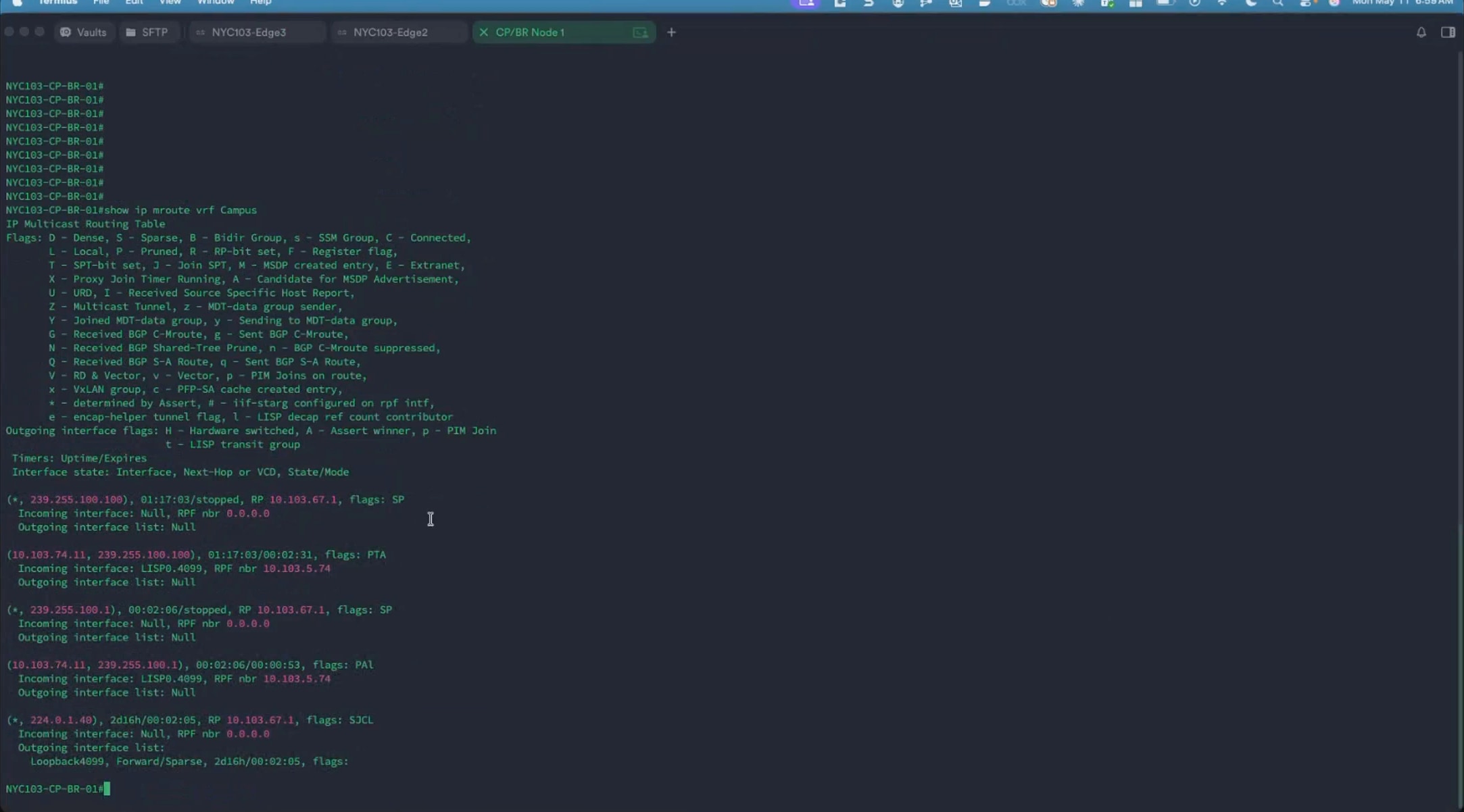Click the 'flags: PAl' text

point(343,665)
